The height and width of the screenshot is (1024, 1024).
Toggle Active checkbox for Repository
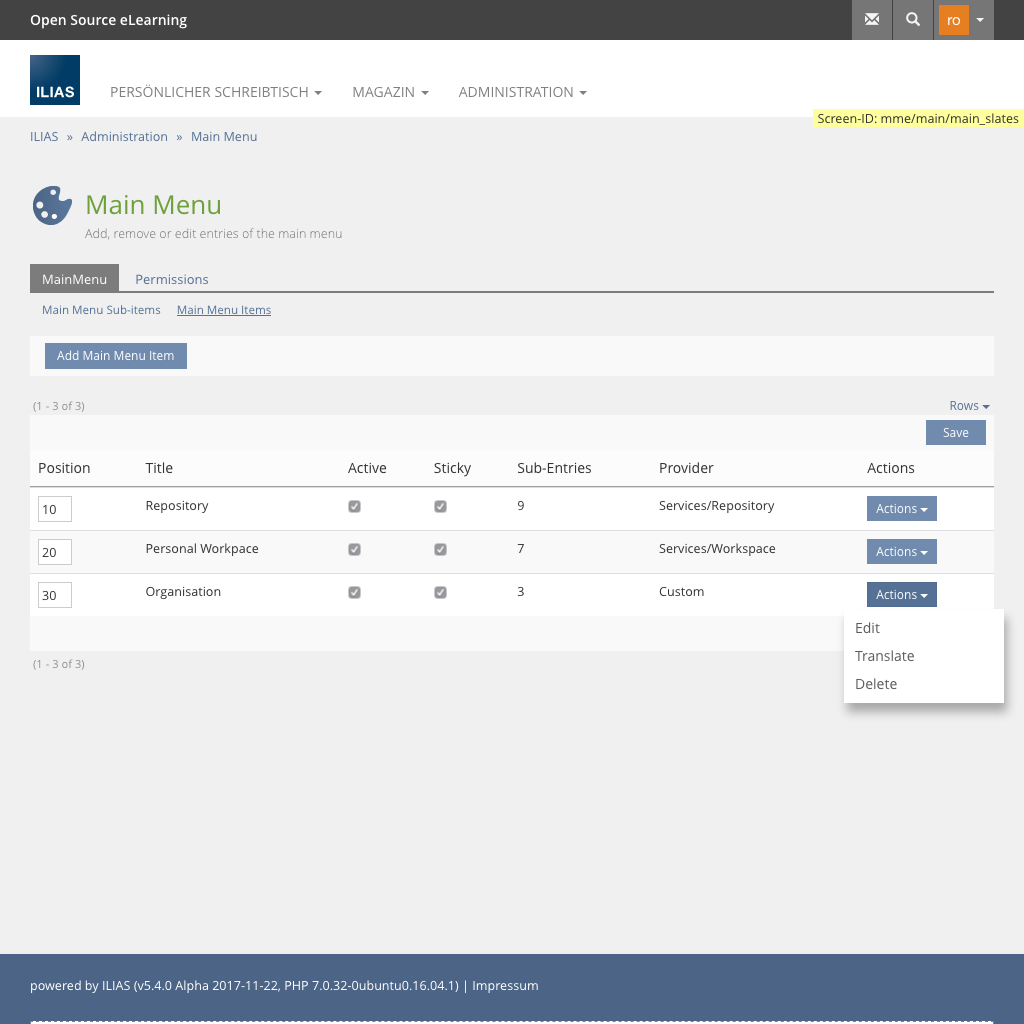click(354, 507)
